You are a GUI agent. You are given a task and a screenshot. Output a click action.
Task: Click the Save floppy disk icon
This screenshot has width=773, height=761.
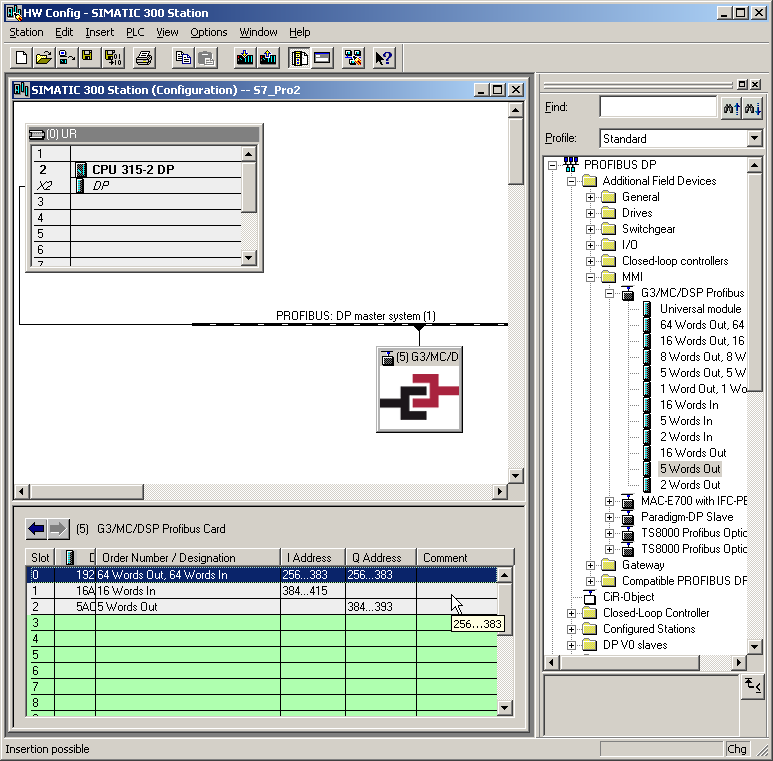(x=88, y=58)
